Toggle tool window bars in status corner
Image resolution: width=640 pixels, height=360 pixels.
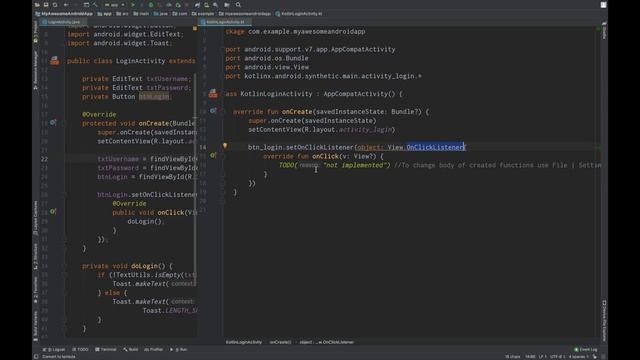(36, 356)
